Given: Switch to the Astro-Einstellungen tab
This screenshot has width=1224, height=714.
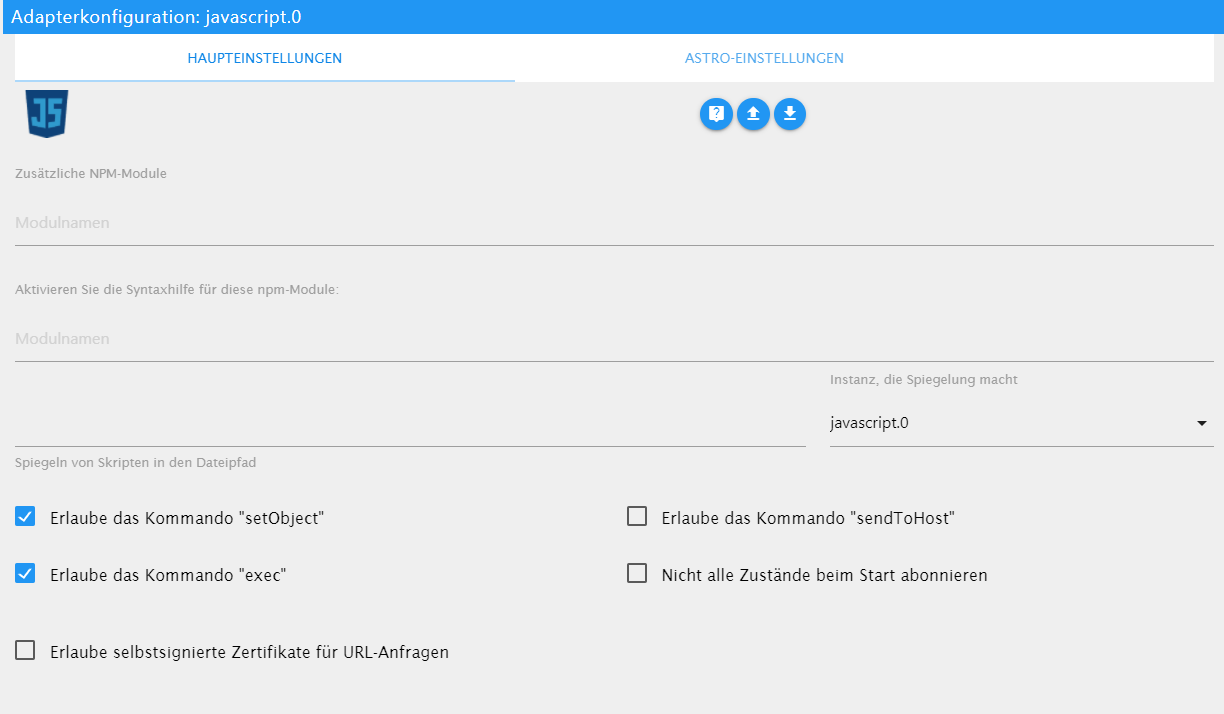Looking at the screenshot, I should point(764,58).
